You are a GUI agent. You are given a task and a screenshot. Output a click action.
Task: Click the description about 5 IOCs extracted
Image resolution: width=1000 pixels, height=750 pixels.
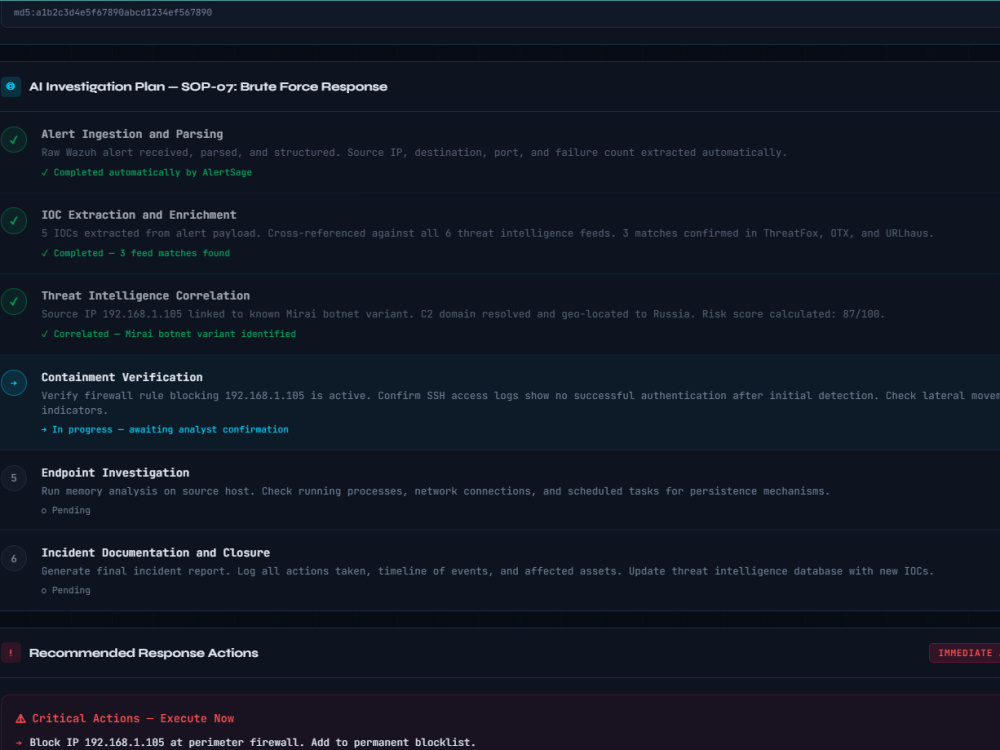click(487, 233)
